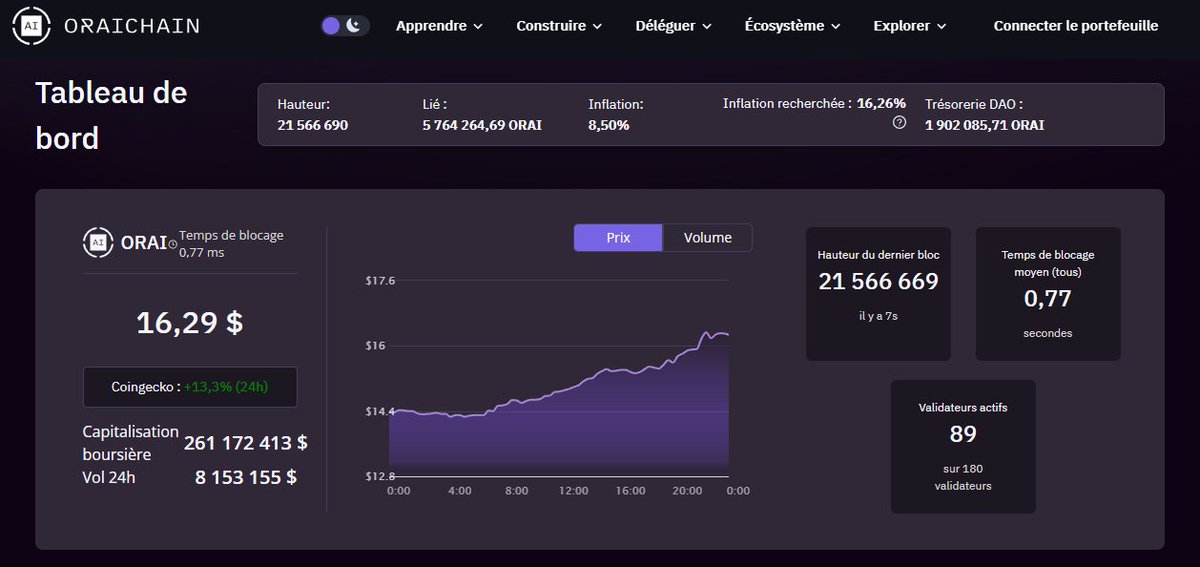Image resolution: width=1200 pixels, height=567 pixels.
Task: Click the Tableau de bord heading
Action: tap(111, 115)
